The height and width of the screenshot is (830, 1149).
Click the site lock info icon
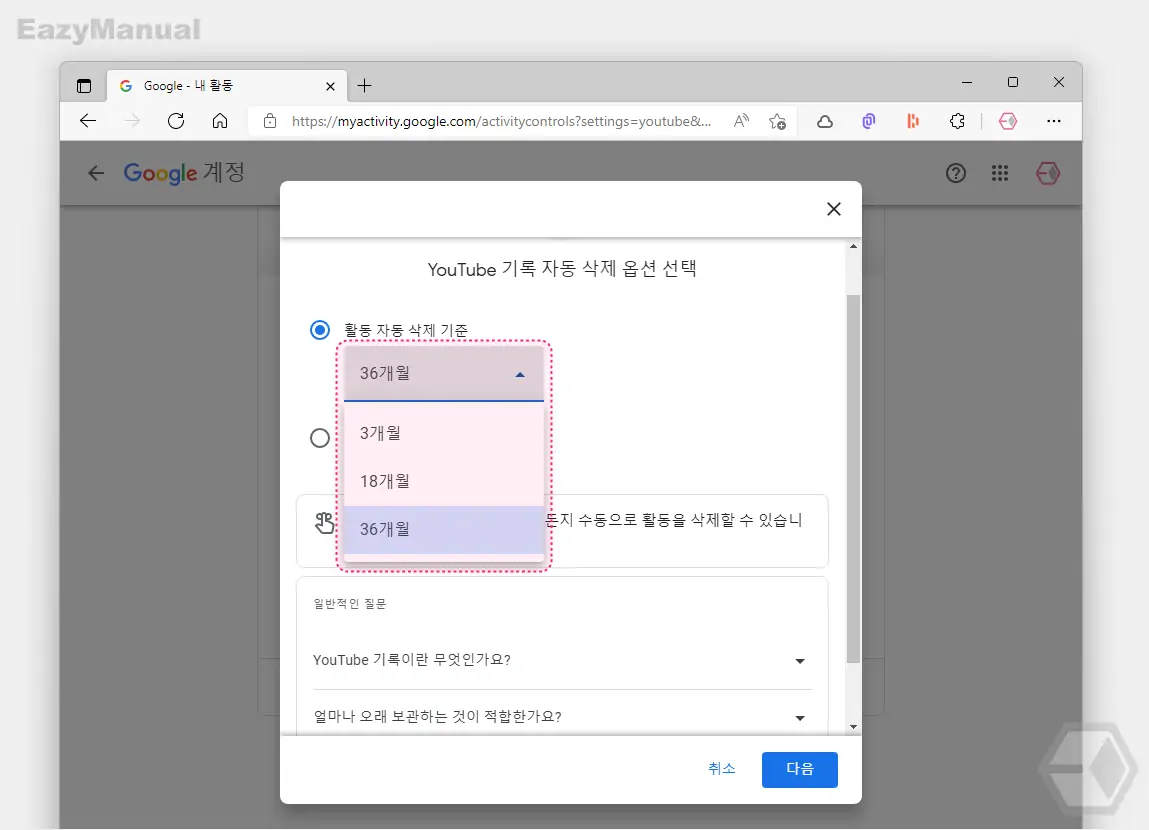(270, 121)
